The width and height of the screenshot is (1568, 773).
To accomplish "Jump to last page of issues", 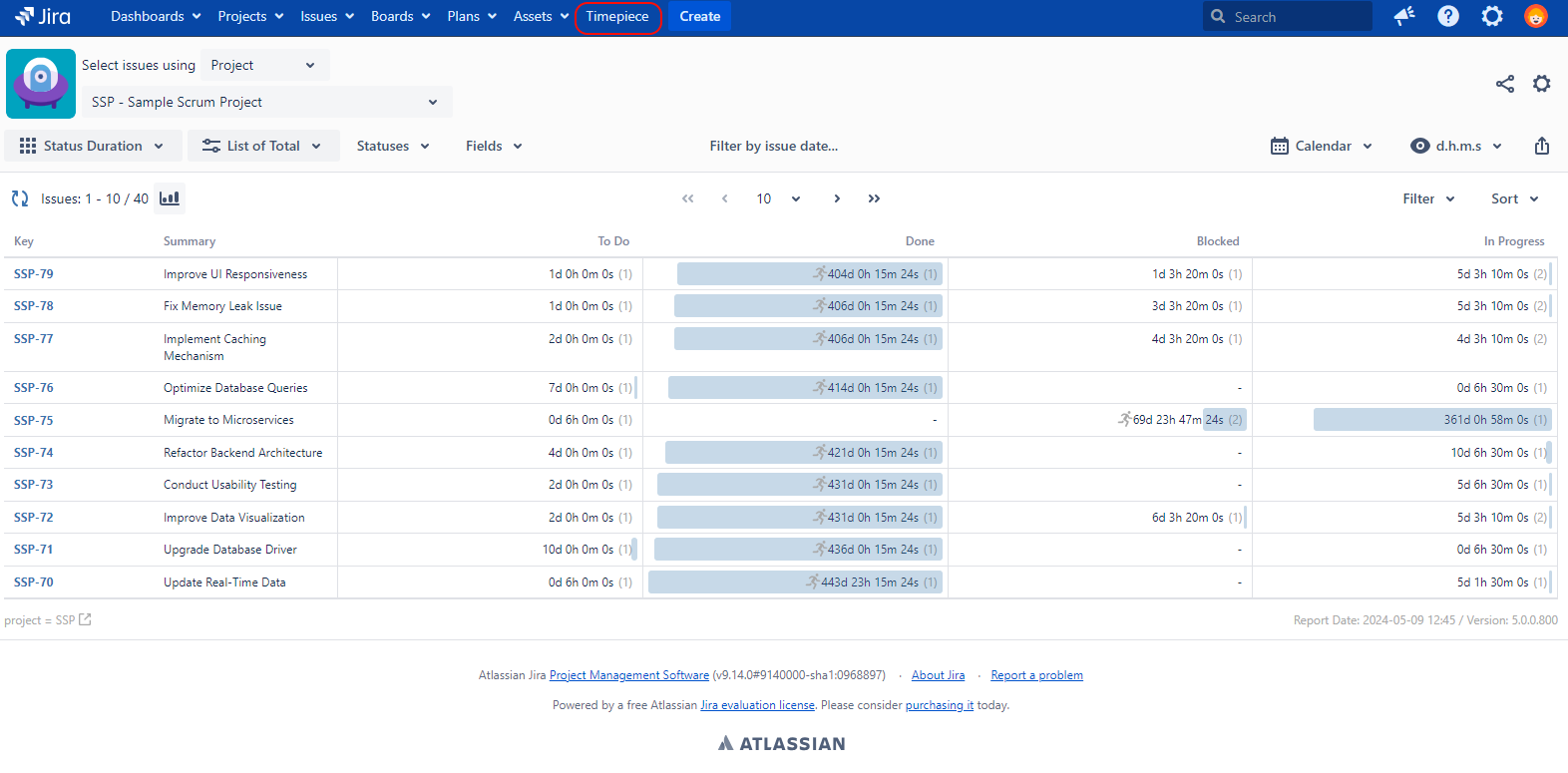I will (874, 198).
